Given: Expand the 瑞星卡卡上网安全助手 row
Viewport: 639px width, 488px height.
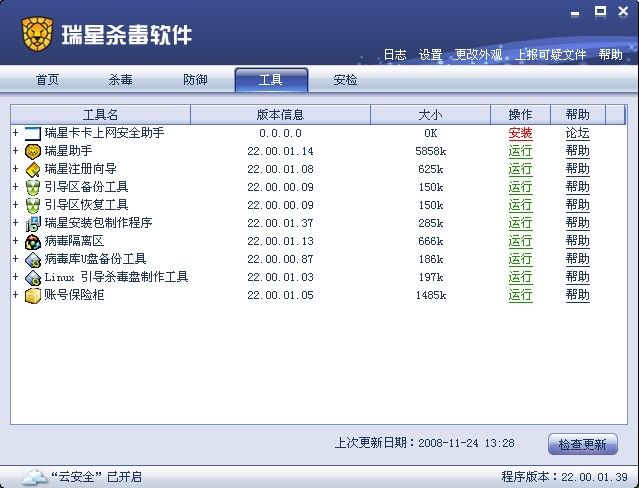Looking at the screenshot, I should coord(15,133).
